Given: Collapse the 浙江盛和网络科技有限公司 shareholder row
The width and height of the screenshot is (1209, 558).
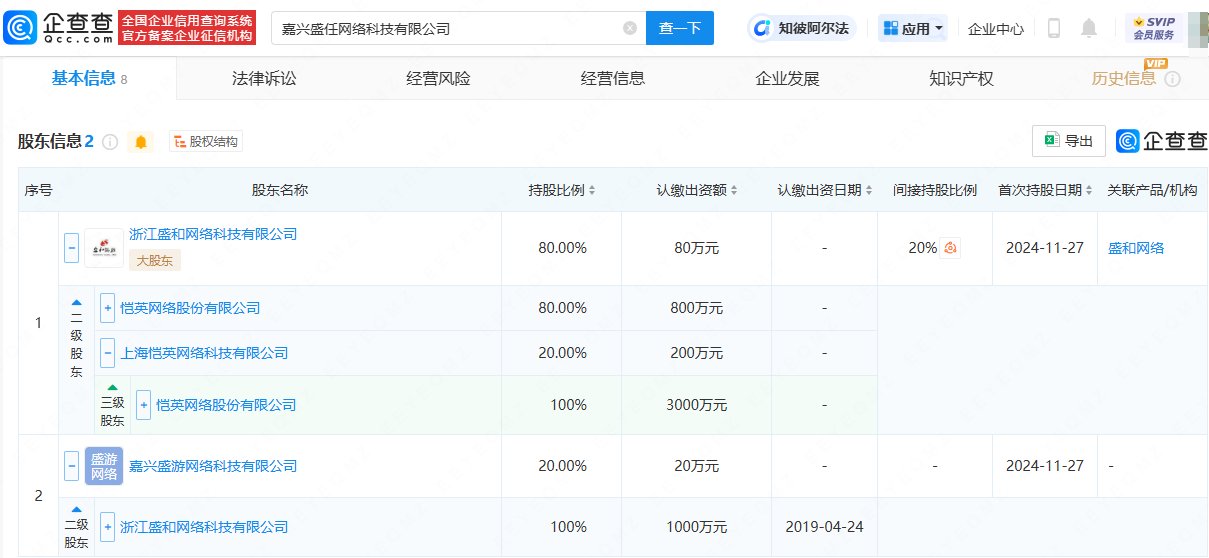Looking at the screenshot, I should coord(71,248).
